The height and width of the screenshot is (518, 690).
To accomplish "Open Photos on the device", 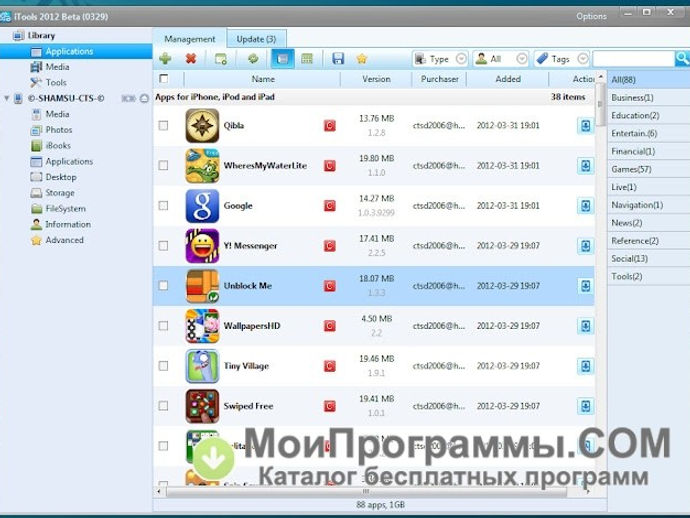I will [59, 130].
